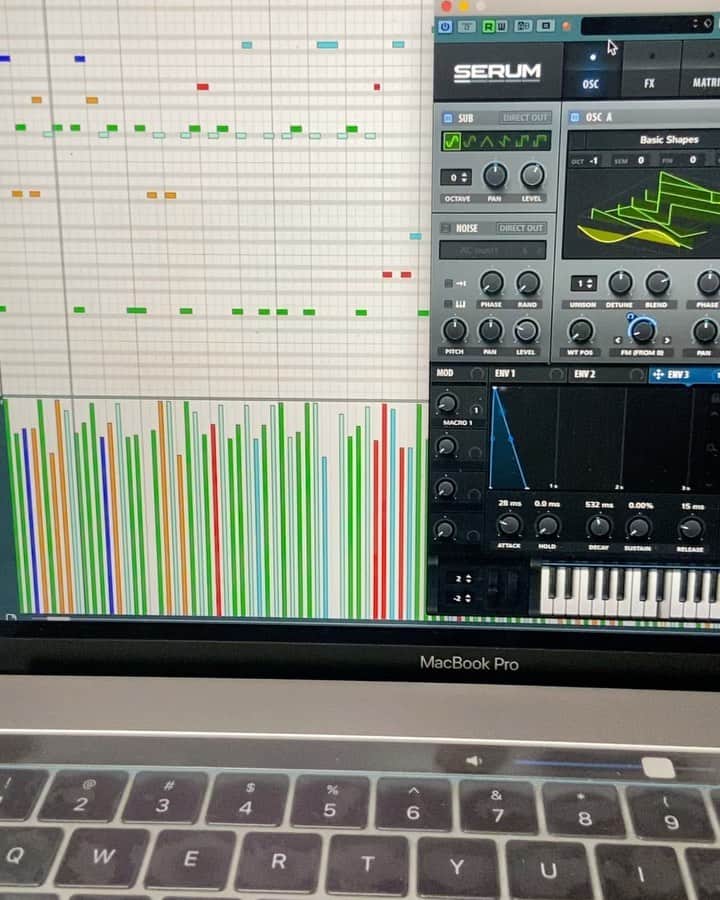
Task: Click the Noise Phase knob
Action: pos(491,282)
